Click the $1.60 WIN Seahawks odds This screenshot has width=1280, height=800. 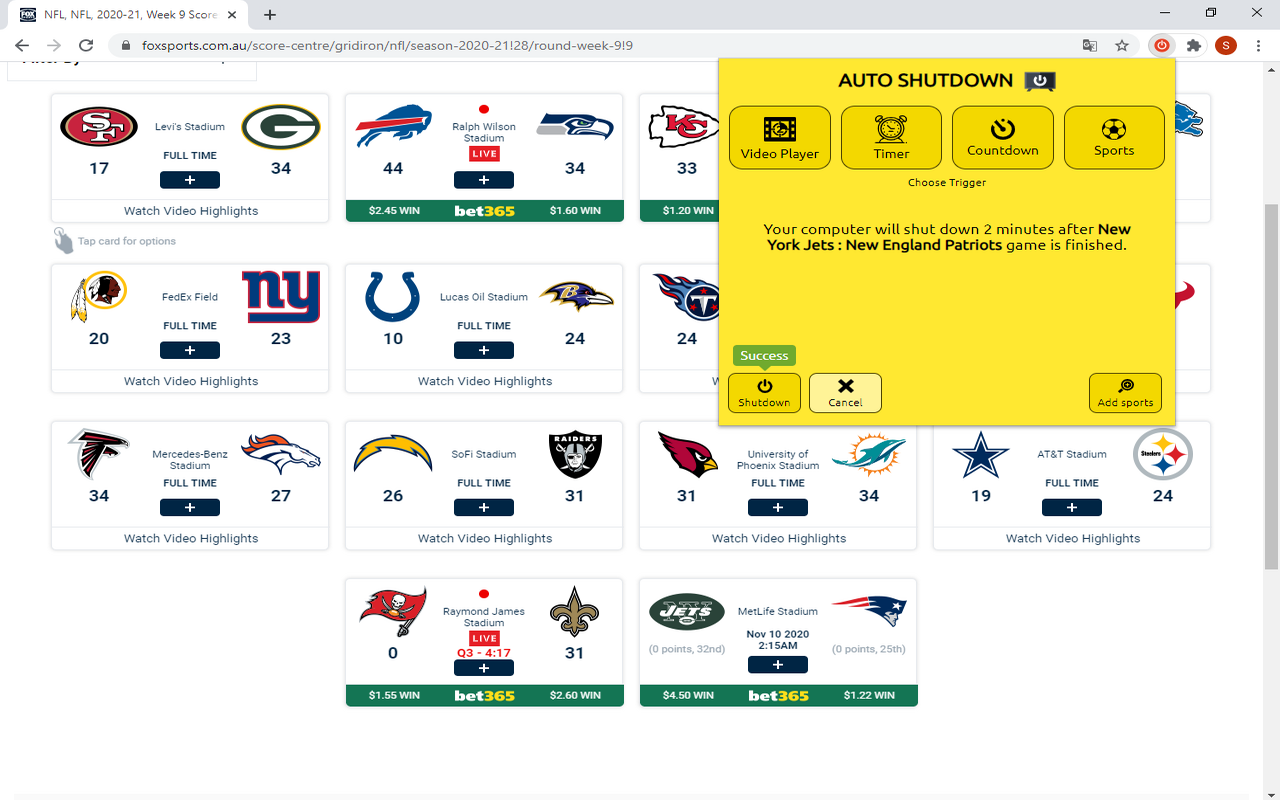pyautogui.click(x=575, y=211)
